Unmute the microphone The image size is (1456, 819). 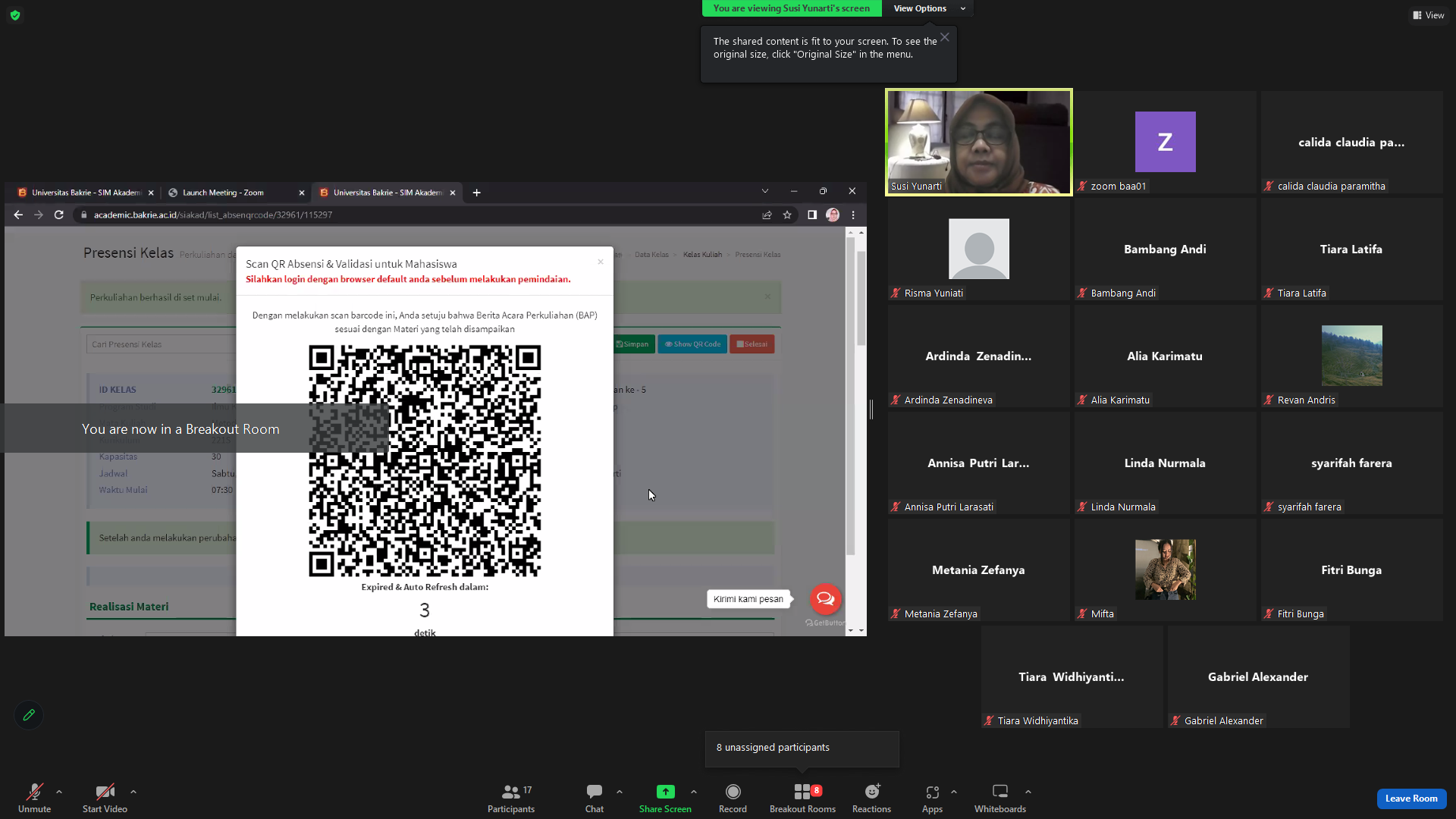pyautogui.click(x=35, y=799)
